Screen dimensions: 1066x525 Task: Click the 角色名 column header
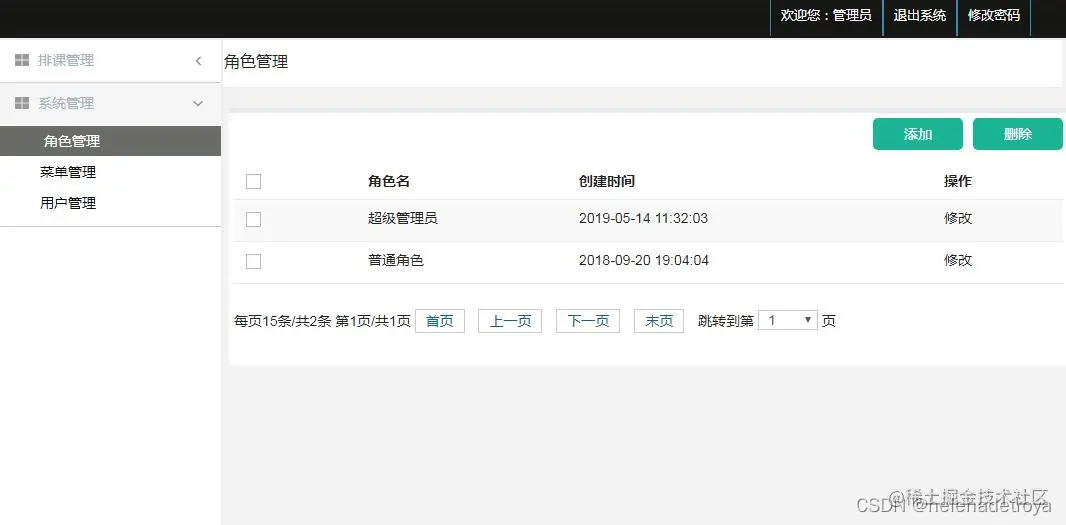(x=389, y=182)
